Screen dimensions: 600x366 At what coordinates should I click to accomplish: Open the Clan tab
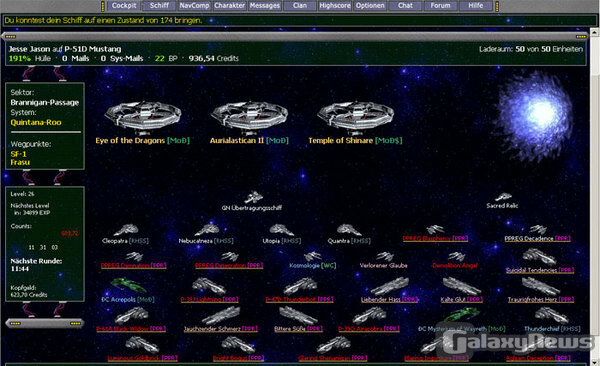pos(300,5)
